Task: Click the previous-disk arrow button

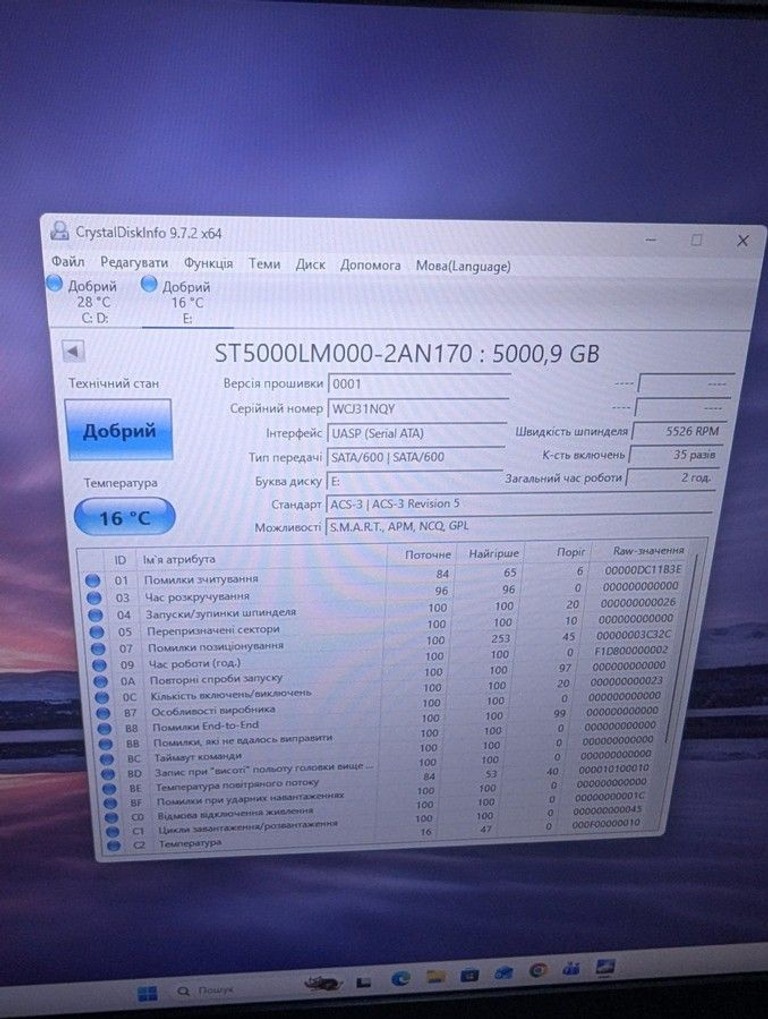Action: coord(73,352)
